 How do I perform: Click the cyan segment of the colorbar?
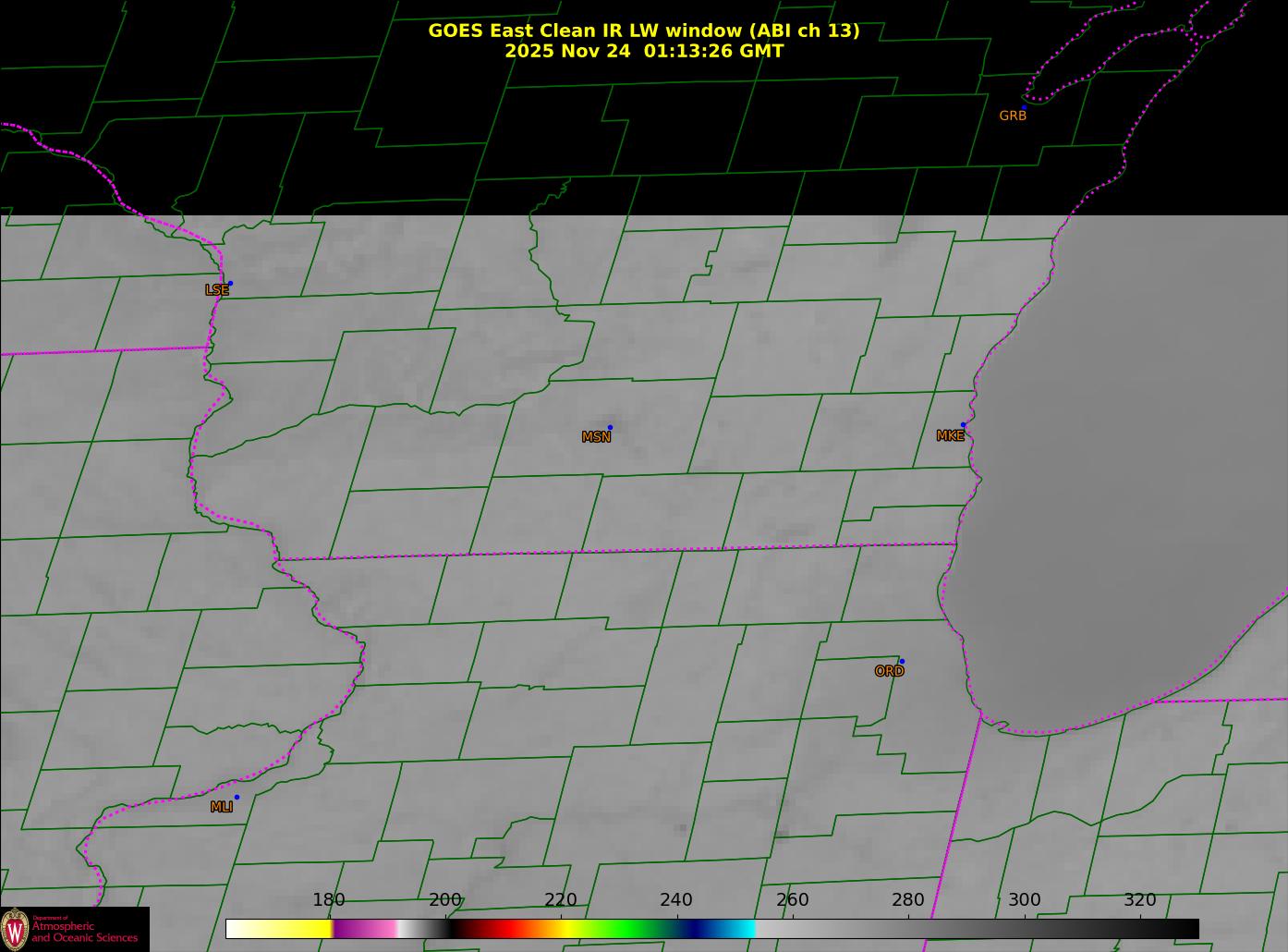coord(739,929)
